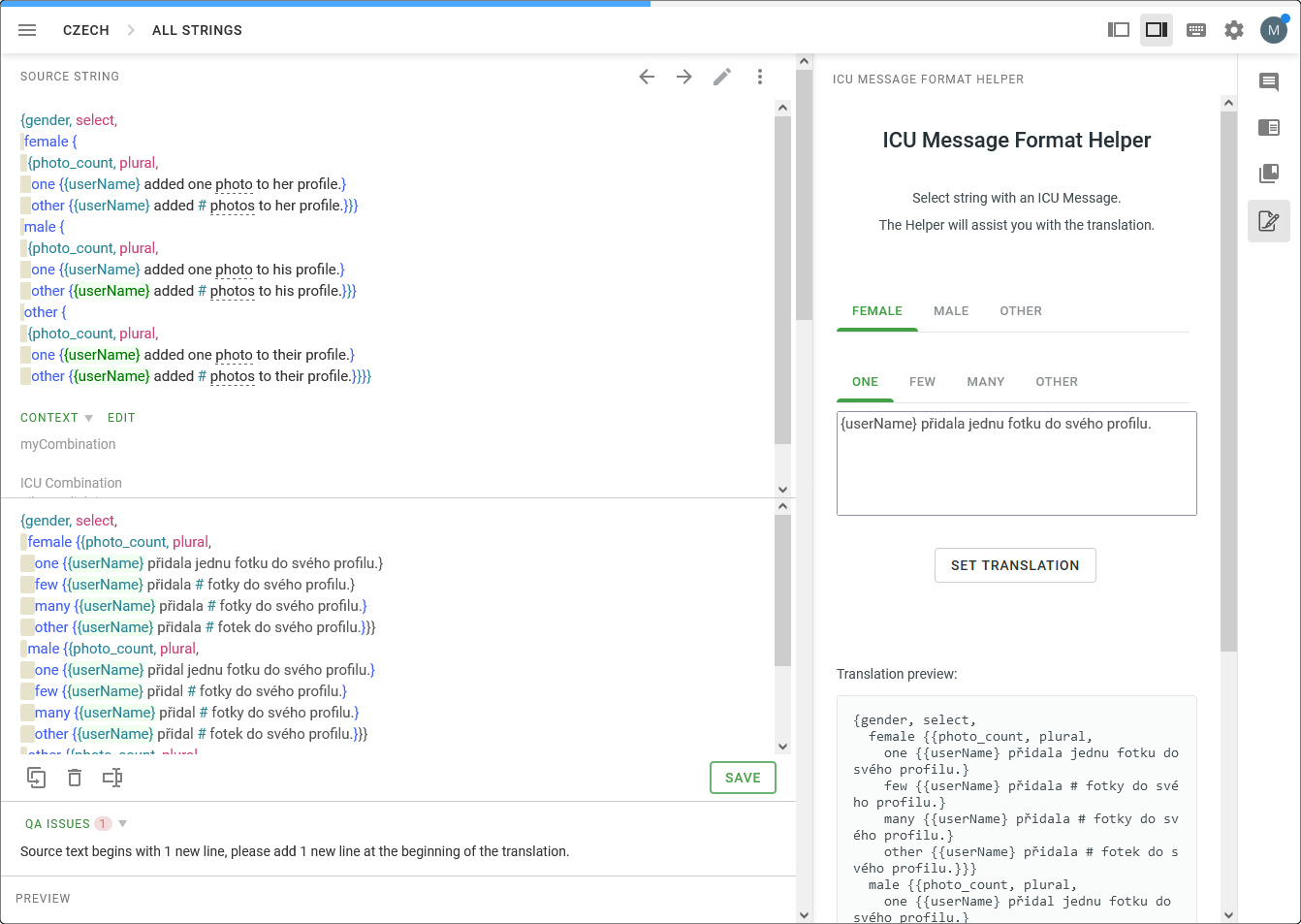This screenshot has height=924, width=1301.
Task: Expand QA ISSUES section arrow
Action: point(122,824)
